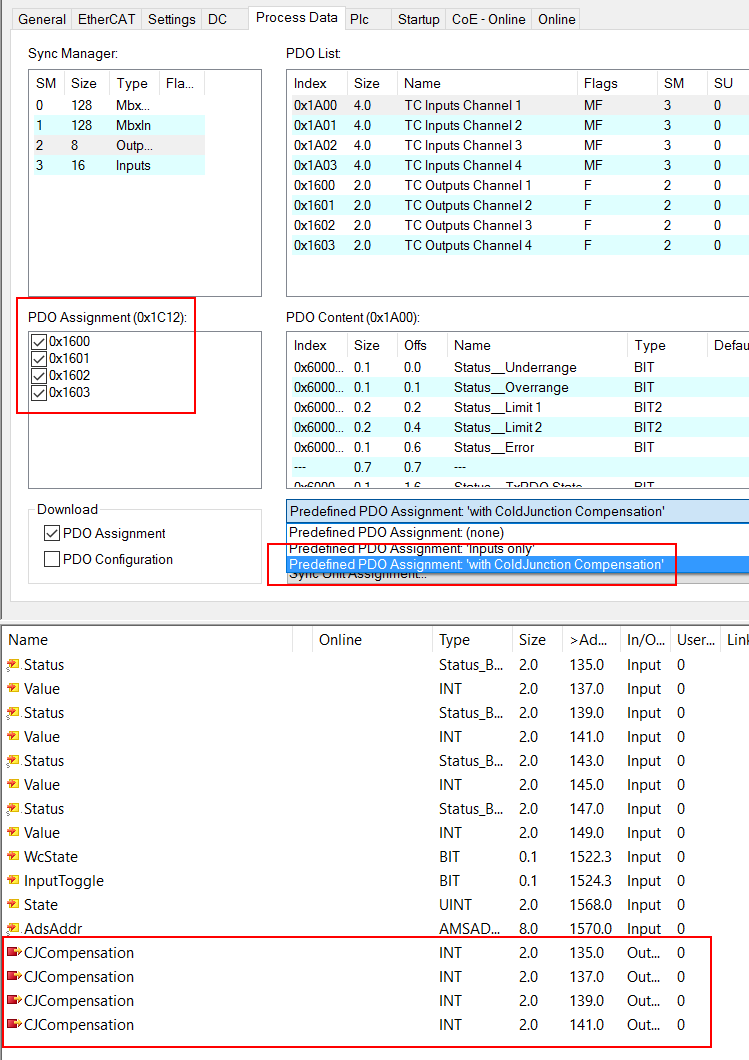Click the Online column header in variable list
Image resolution: width=749 pixels, height=1060 pixels.
[372, 640]
